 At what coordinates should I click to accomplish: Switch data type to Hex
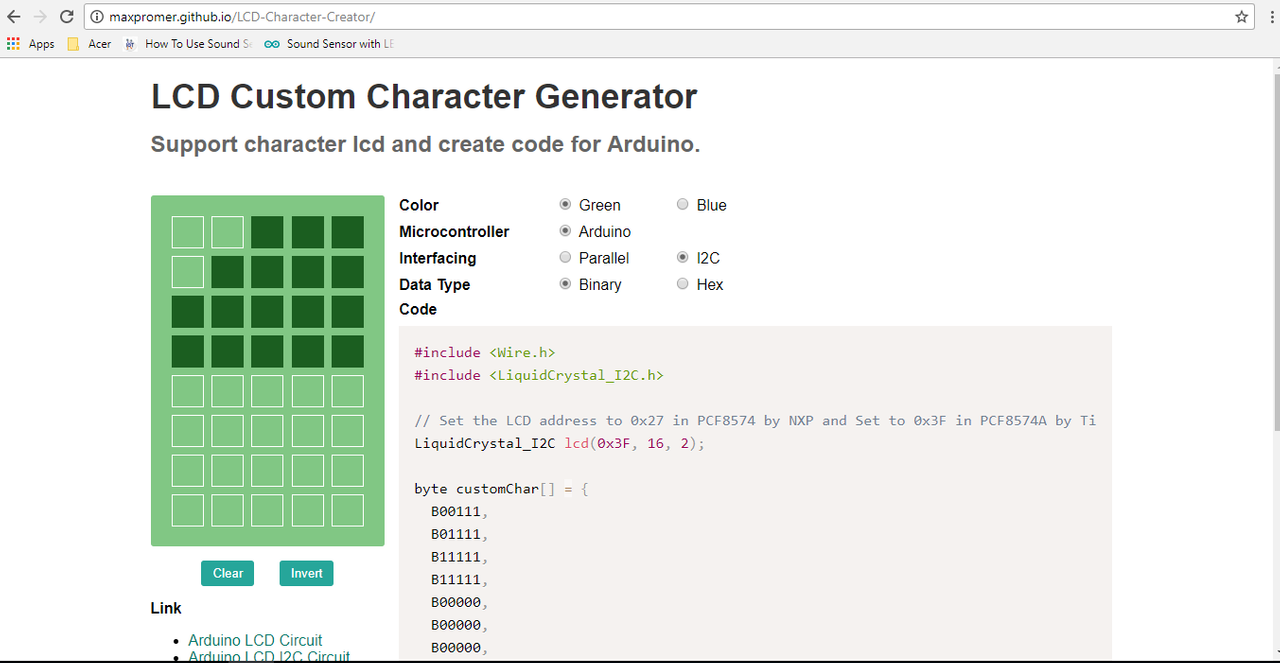click(683, 284)
